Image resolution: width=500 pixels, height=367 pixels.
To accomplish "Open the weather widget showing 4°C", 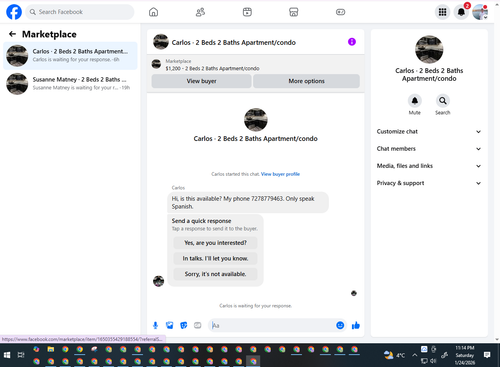I will [x=394, y=355].
